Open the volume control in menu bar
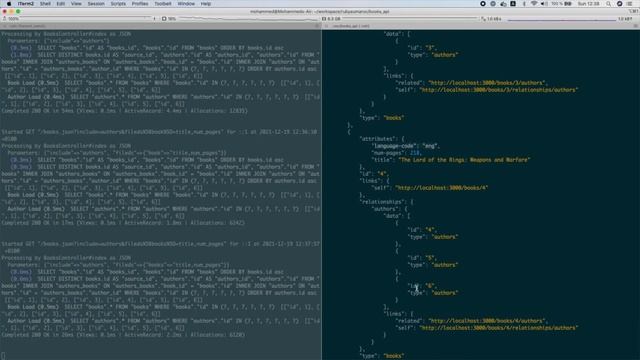 click(544, 4)
